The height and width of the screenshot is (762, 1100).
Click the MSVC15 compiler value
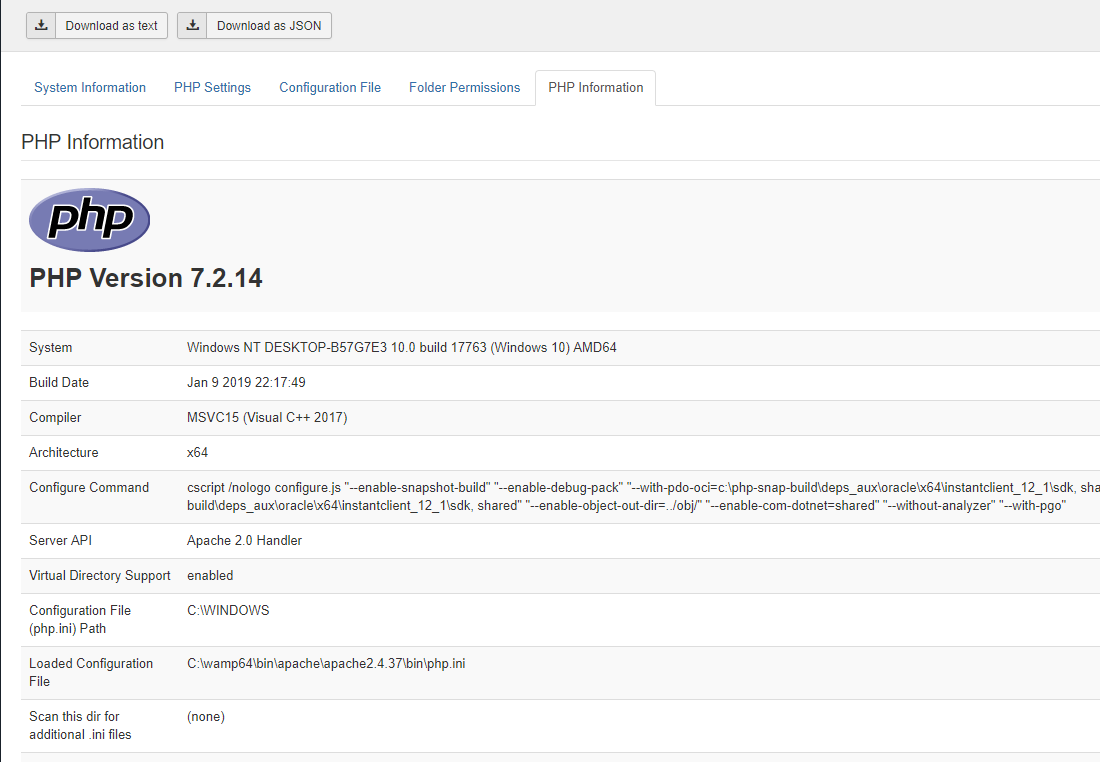tap(267, 418)
